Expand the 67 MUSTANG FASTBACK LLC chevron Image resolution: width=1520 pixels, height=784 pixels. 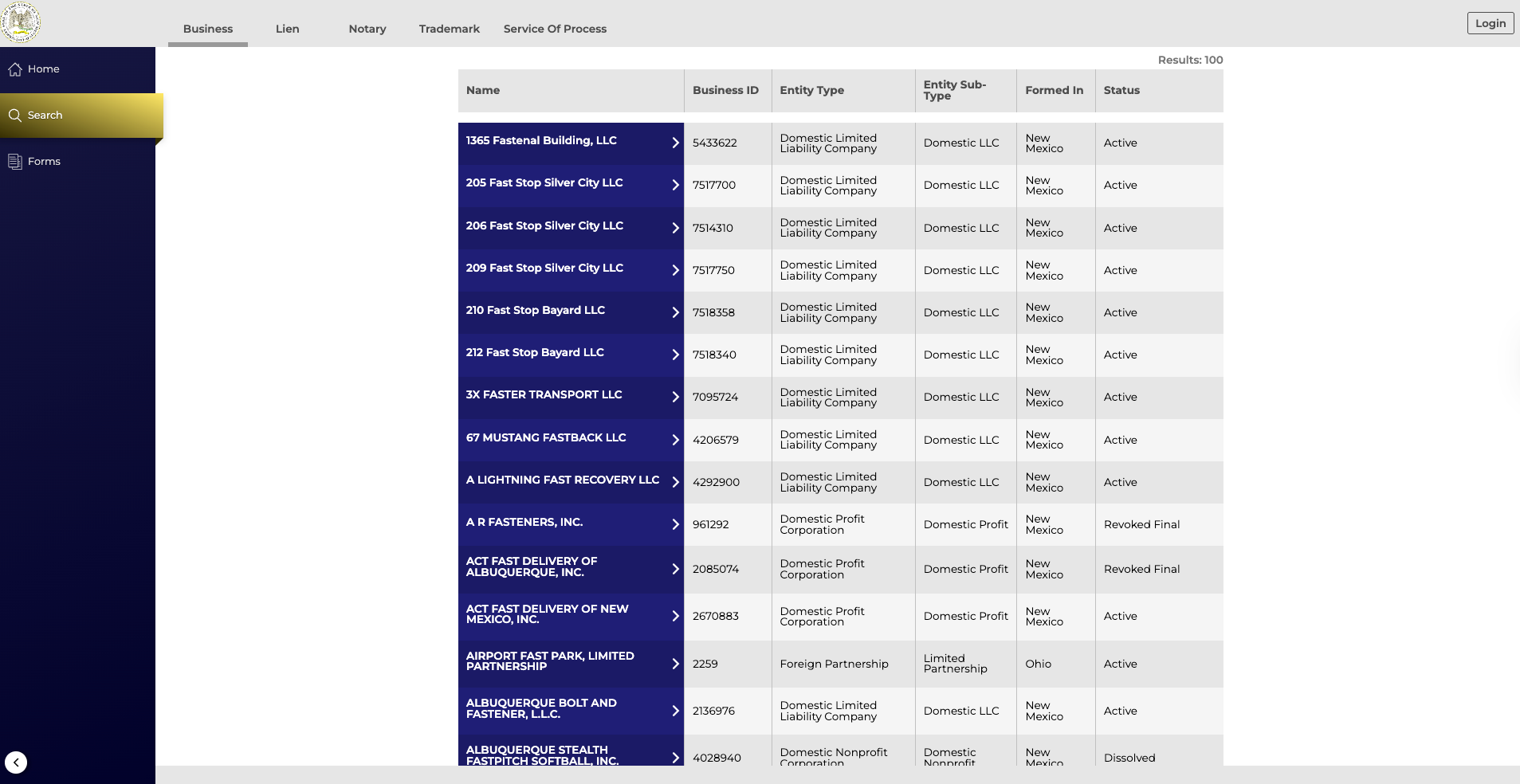[x=675, y=440]
